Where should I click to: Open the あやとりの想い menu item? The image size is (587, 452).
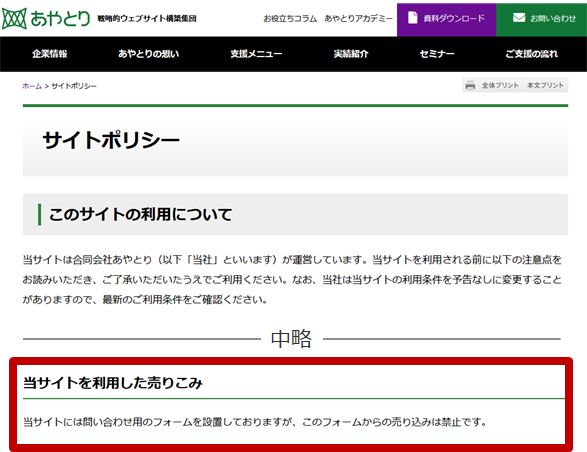coord(149,54)
